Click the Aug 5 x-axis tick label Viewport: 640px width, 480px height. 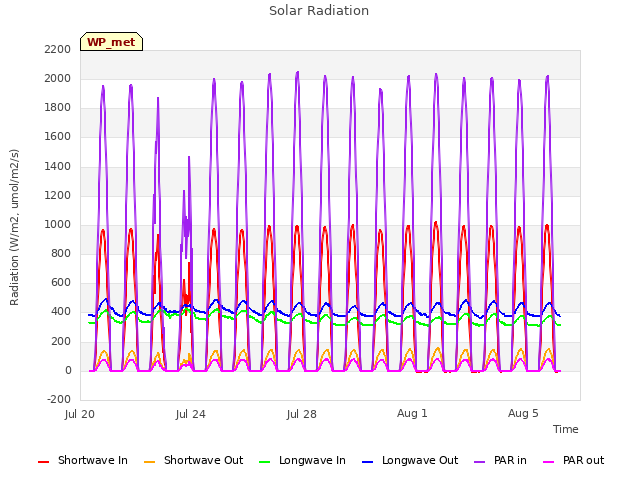pos(523,413)
